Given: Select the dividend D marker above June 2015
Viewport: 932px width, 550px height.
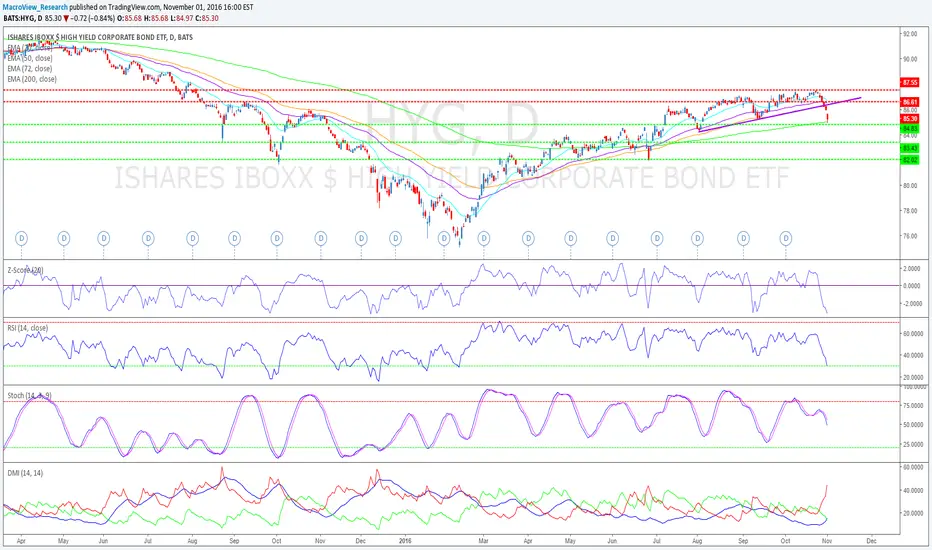Looking at the screenshot, I should [103, 238].
